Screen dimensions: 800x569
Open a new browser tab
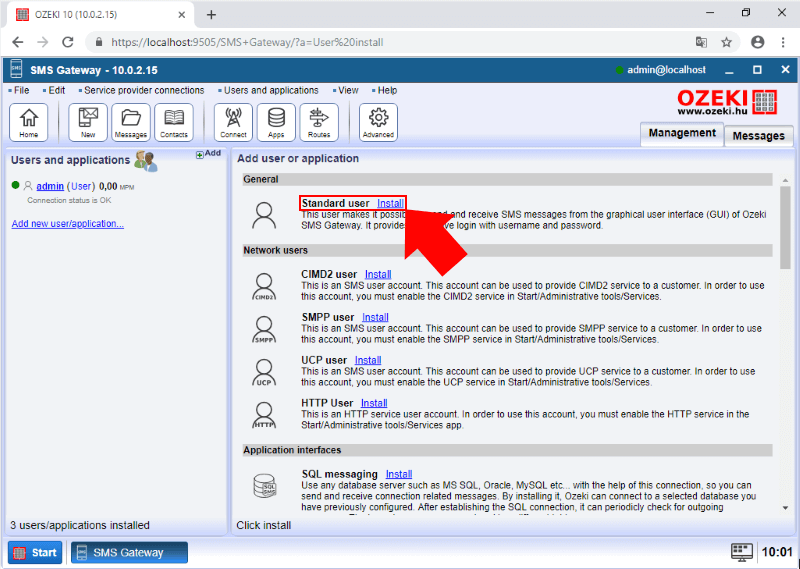[x=211, y=15]
